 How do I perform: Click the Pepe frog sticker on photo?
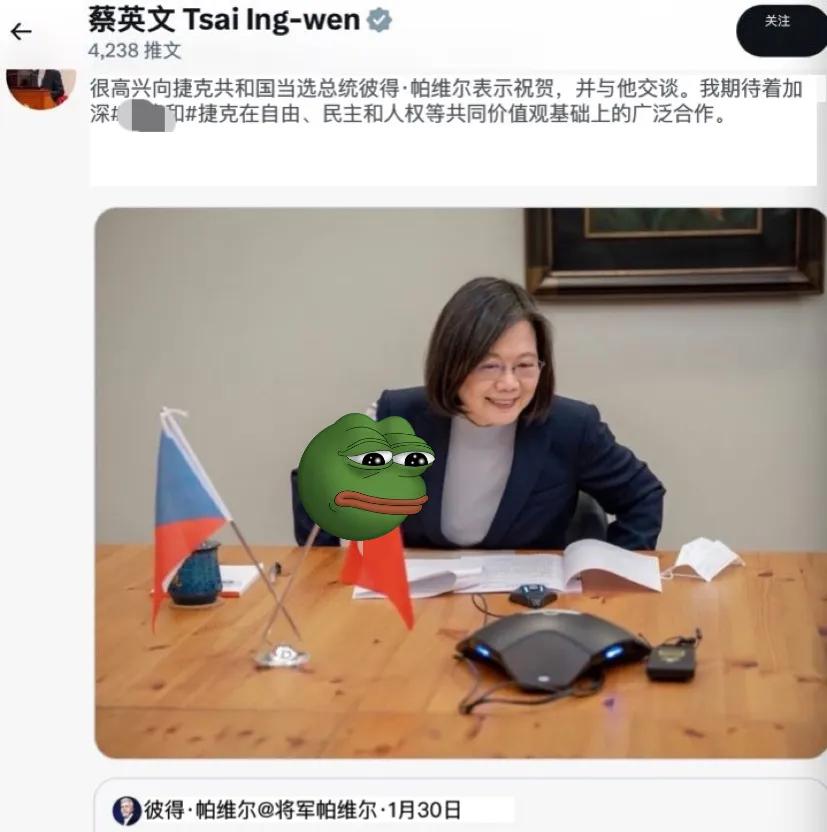pyautogui.click(x=365, y=475)
